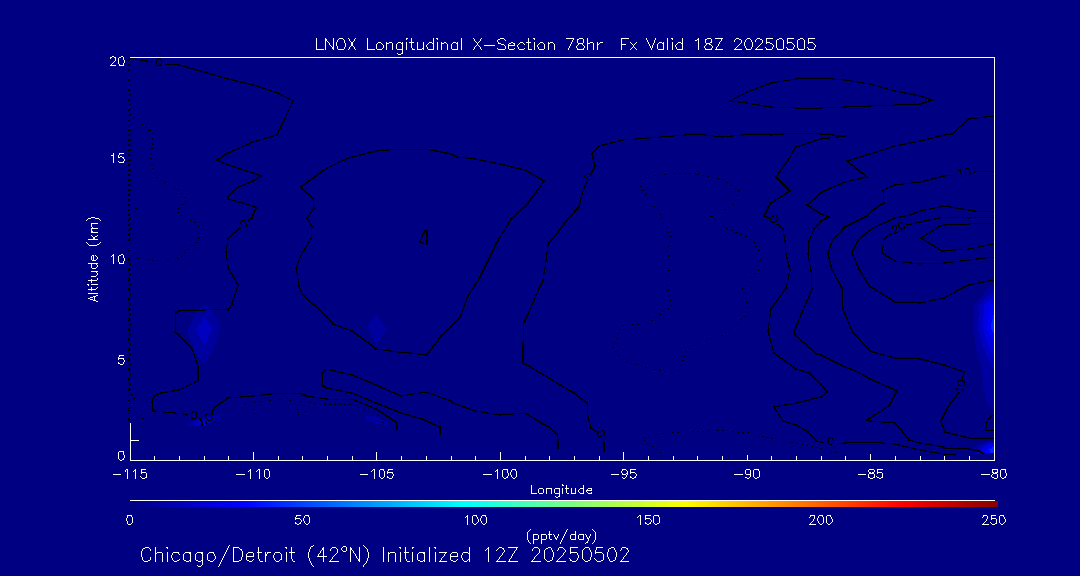Click the -80 longitude tick label

point(993,475)
